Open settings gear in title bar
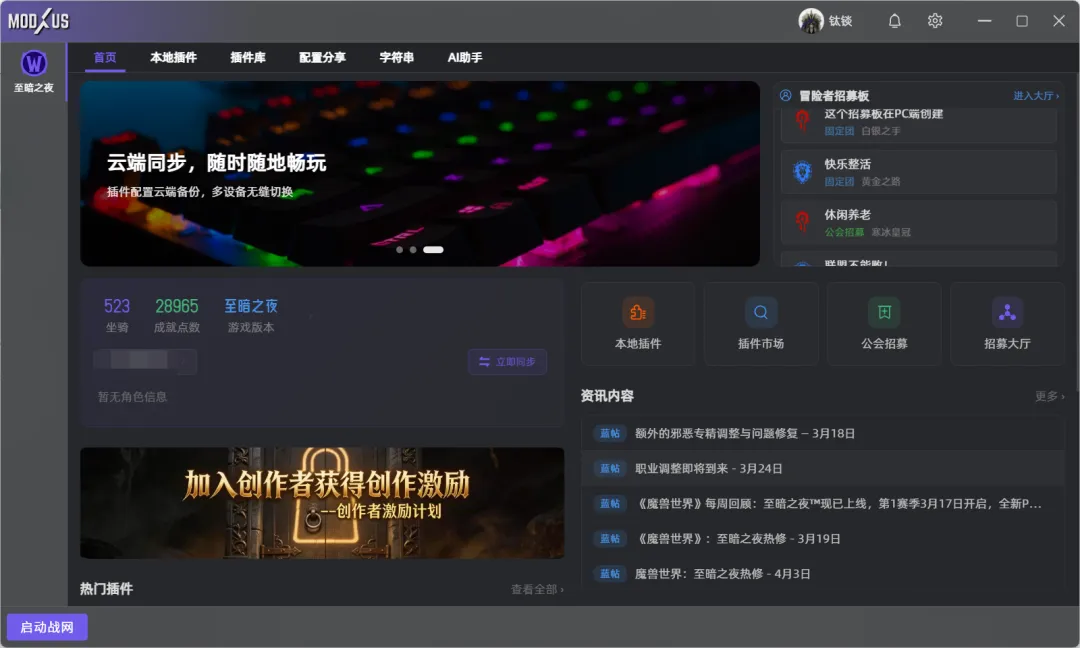Viewport: 1080px width, 648px height. [x=935, y=21]
